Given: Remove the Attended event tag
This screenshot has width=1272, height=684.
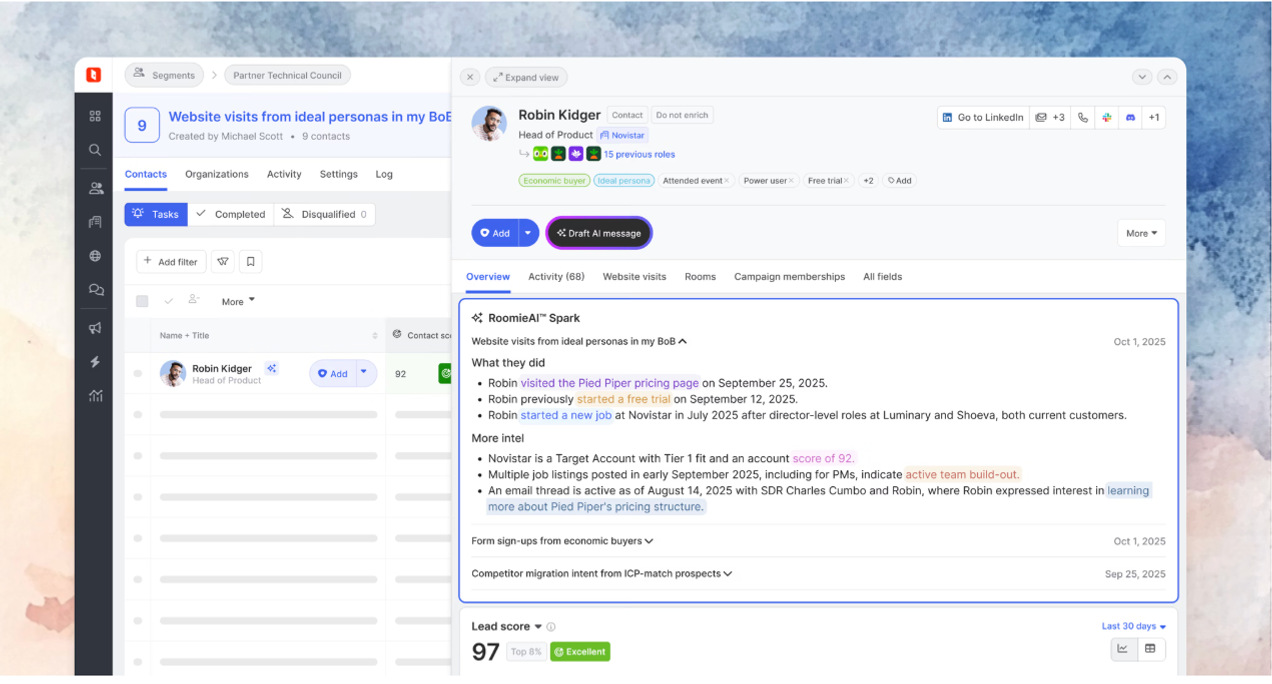Looking at the screenshot, I should point(727,181).
